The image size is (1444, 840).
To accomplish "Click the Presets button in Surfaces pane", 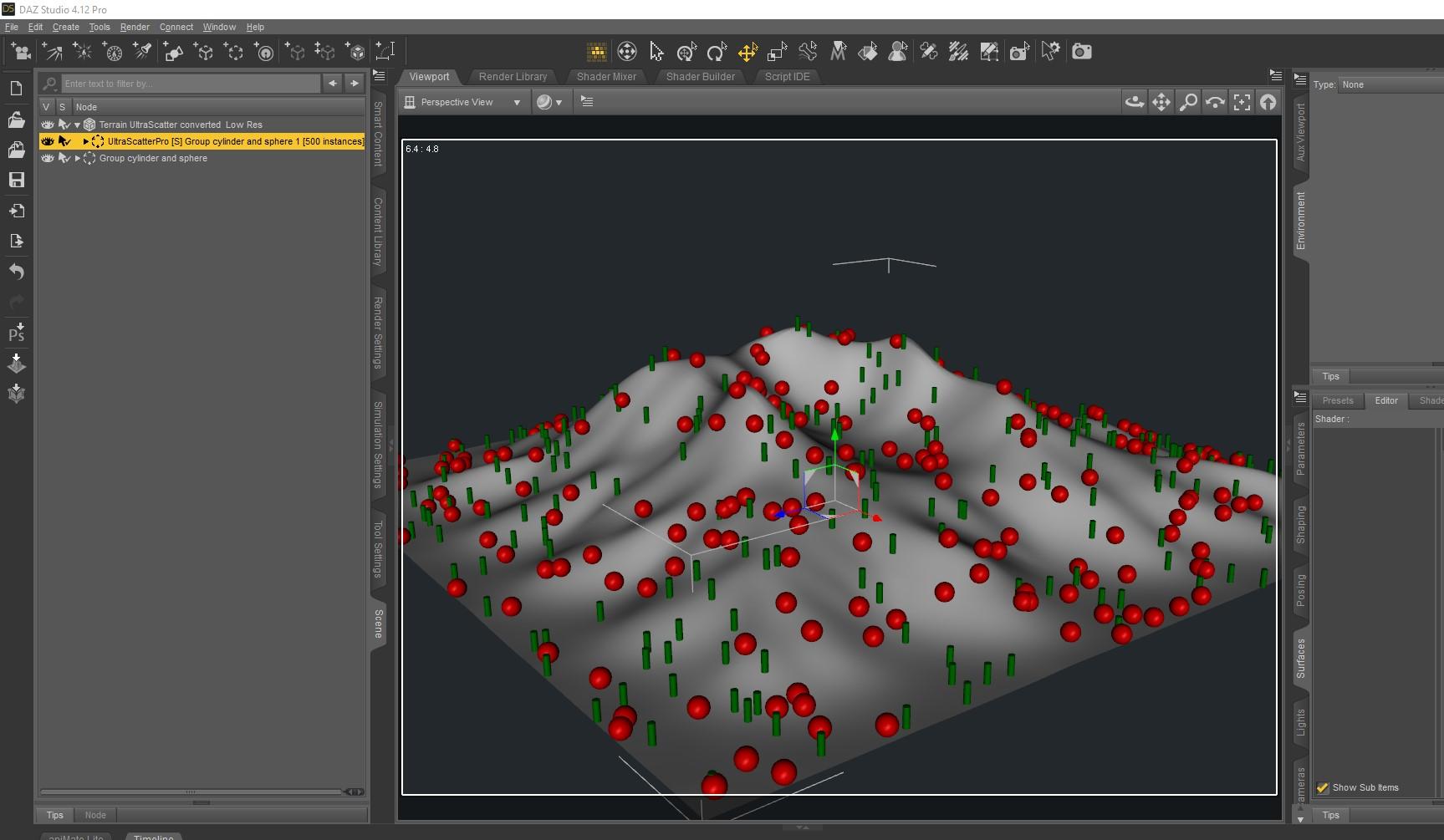I will (1337, 400).
